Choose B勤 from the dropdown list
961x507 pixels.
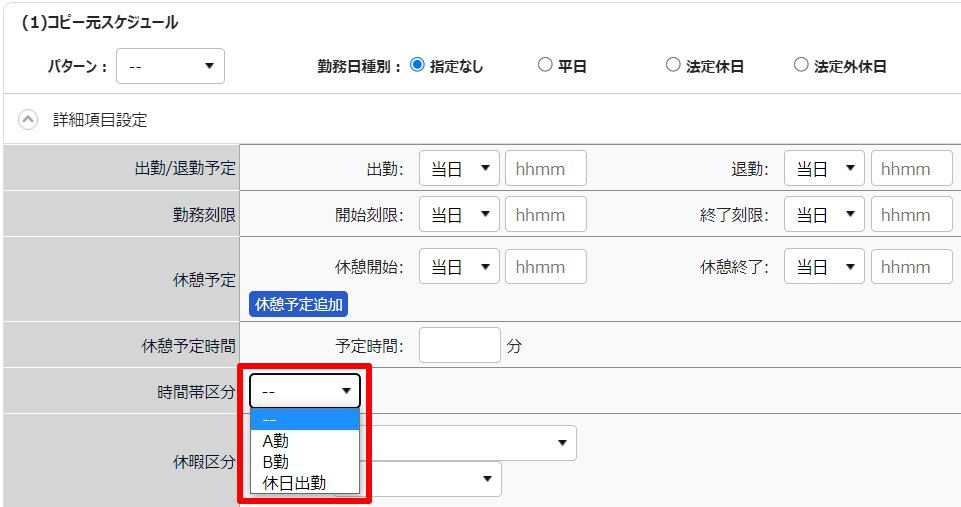(x=305, y=462)
